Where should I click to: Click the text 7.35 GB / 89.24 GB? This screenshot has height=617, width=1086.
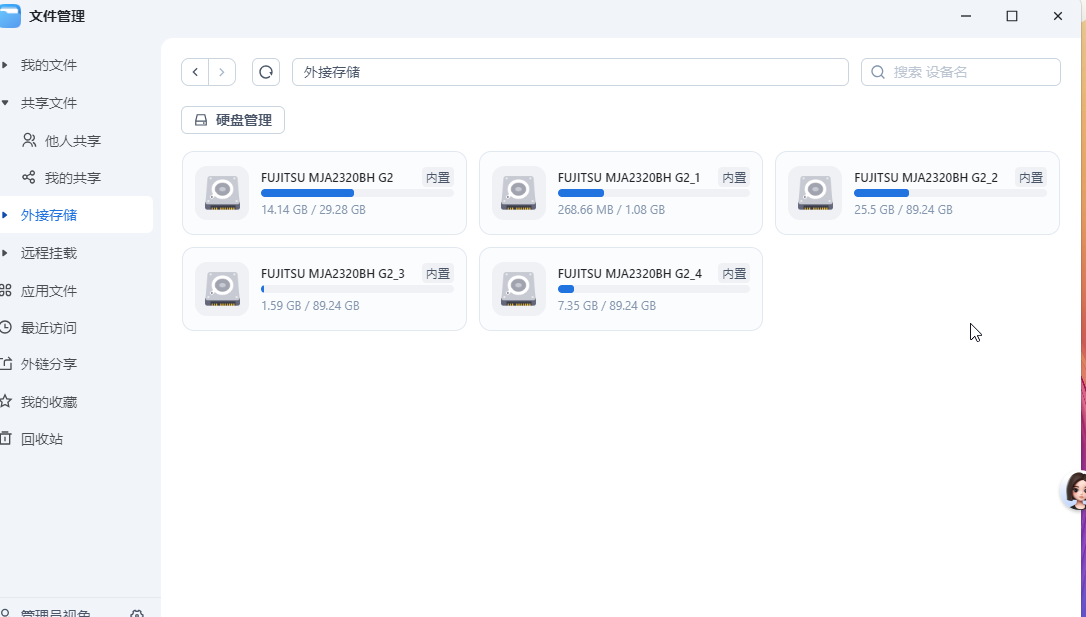pyautogui.click(x=607, y=305)
